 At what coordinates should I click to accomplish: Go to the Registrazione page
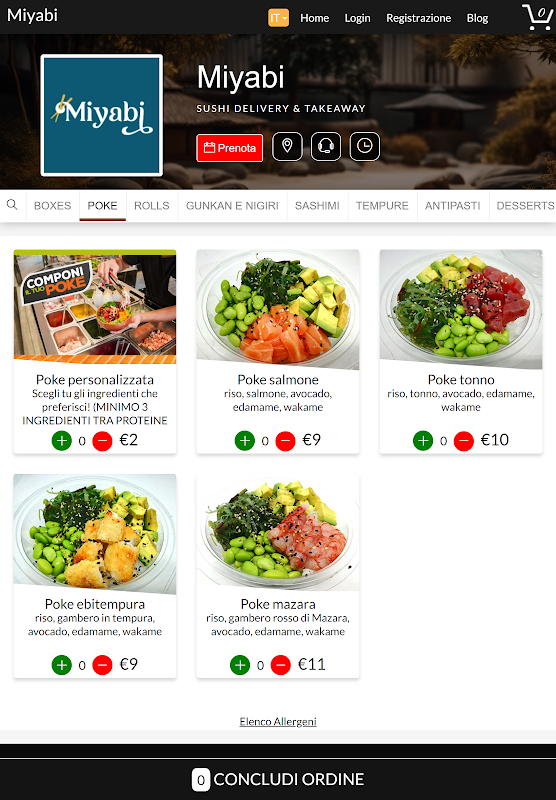[x=418, y=18]
